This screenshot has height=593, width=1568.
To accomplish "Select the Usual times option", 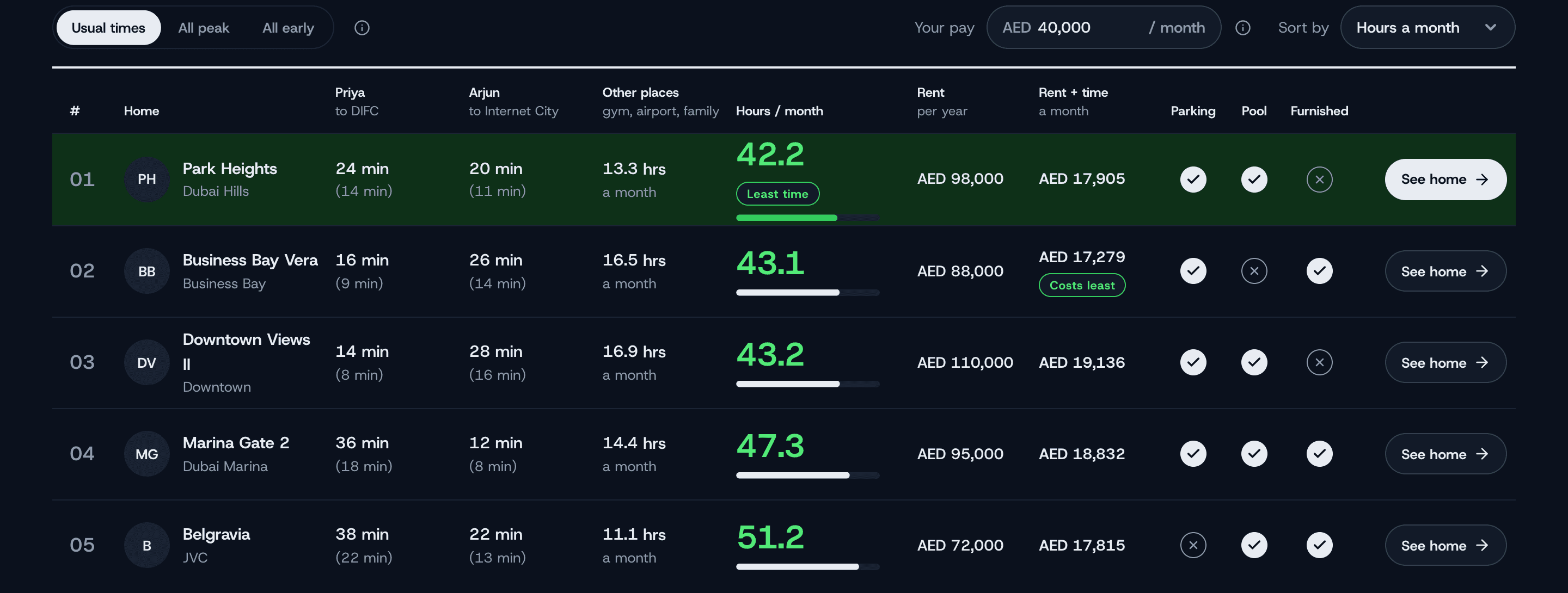I will click(108, 28).
